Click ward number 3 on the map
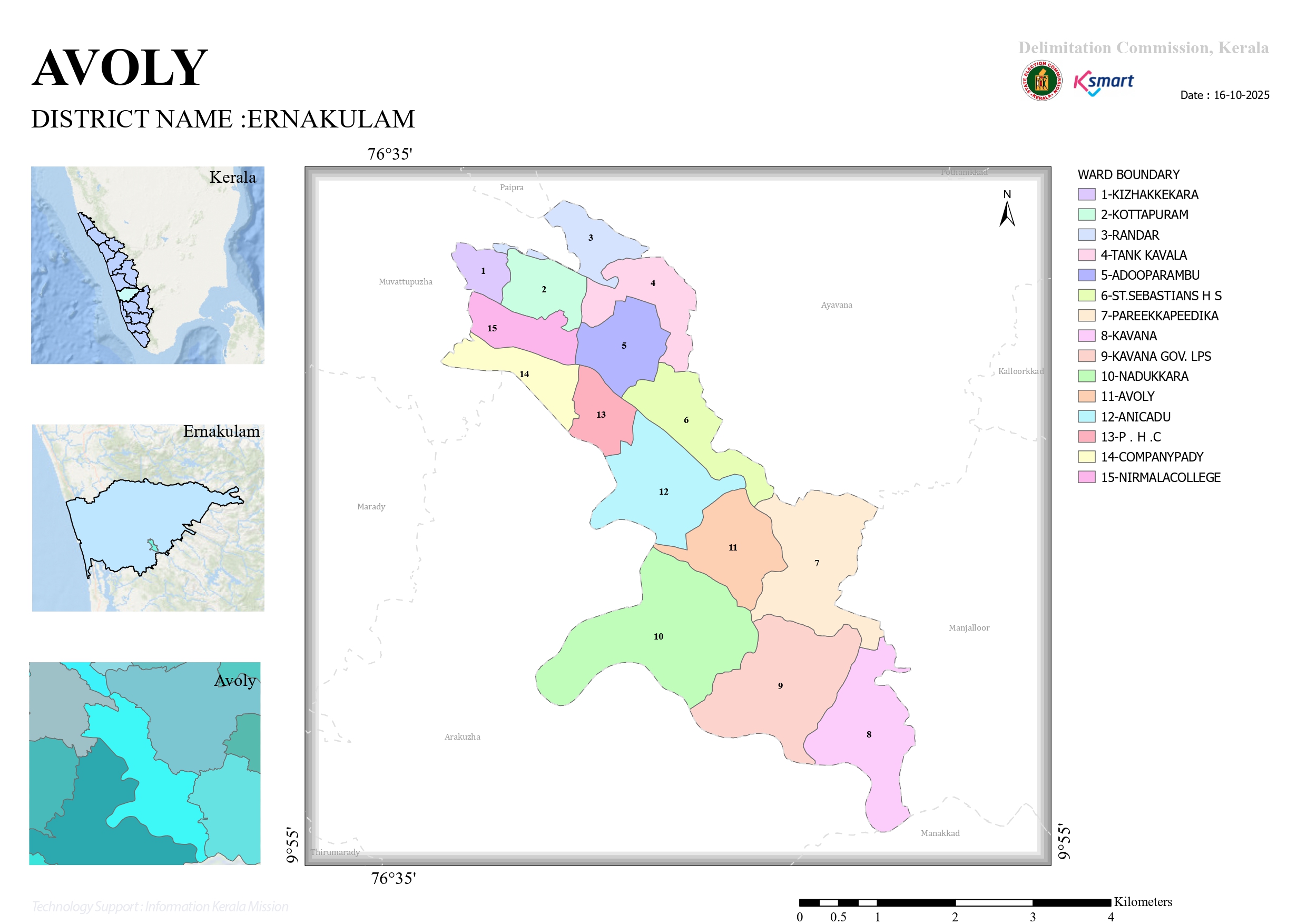The height and width of the screenshot is (924, 1307). [591, 238]
